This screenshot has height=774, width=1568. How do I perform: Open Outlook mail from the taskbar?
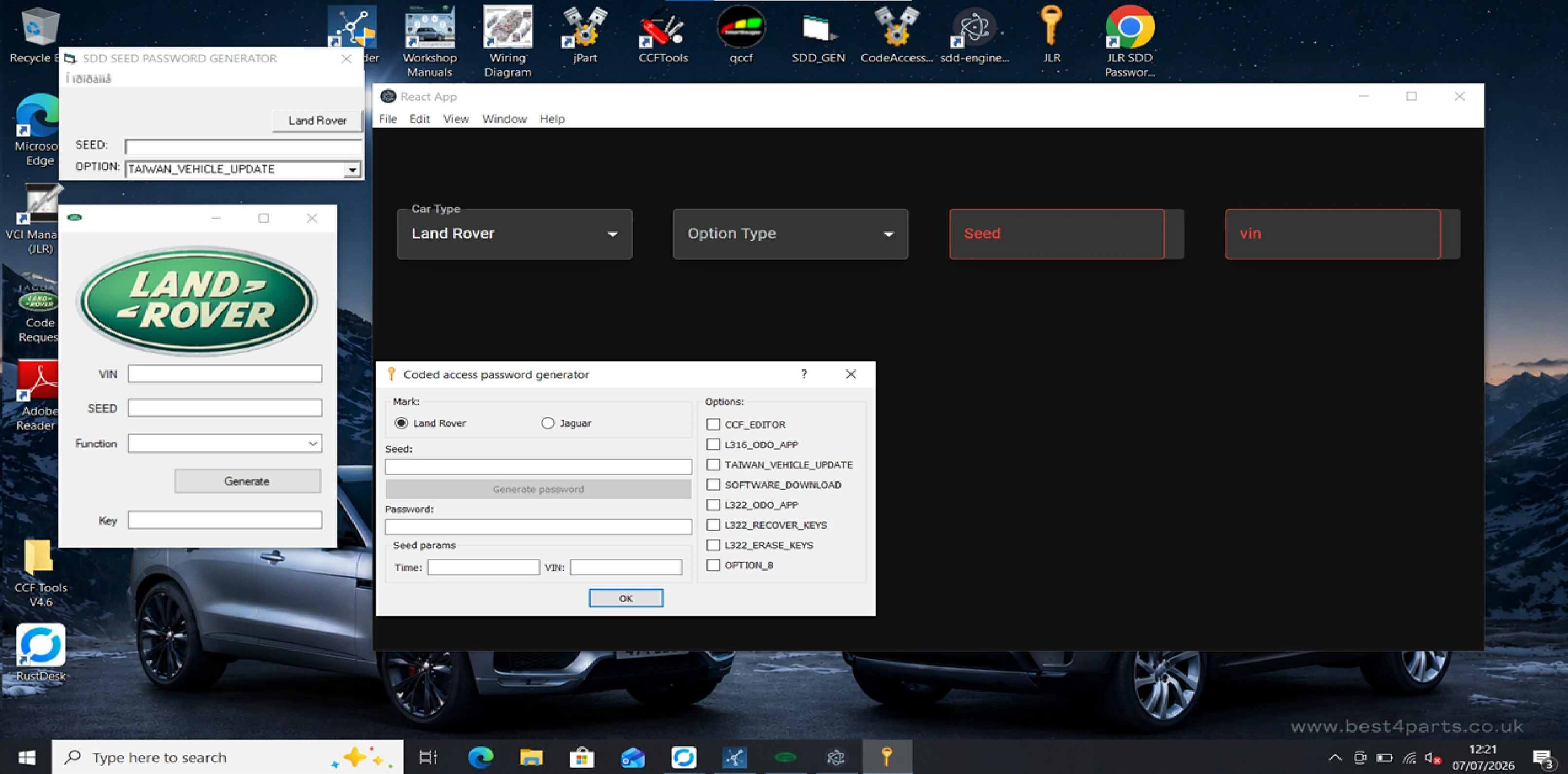[x=633, y=757]
